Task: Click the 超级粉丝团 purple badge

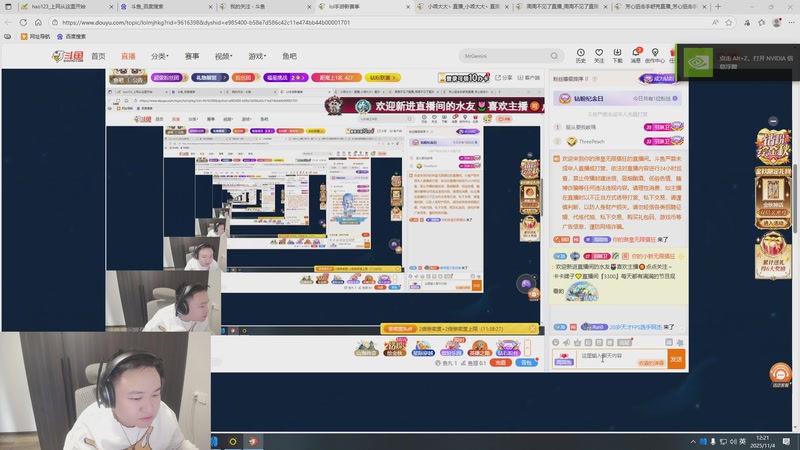Action: point(167,78)
